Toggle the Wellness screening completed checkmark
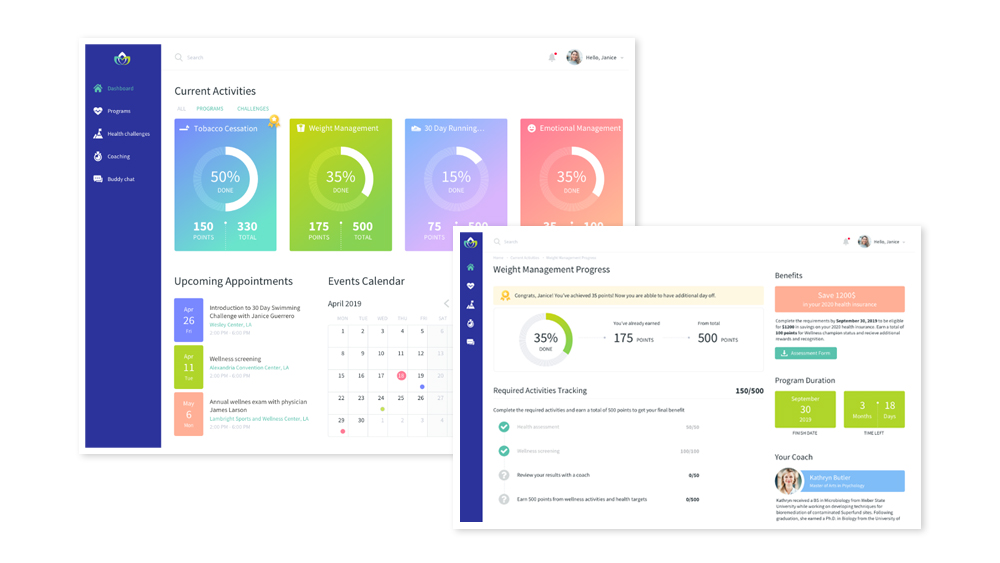 (x=504, y=451)
